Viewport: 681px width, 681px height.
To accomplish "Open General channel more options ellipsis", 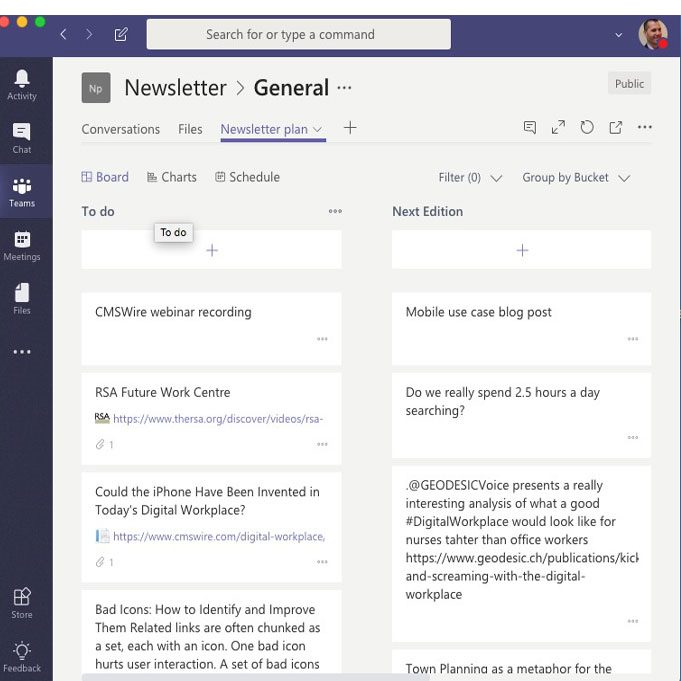I will click(x=344, y=88).
